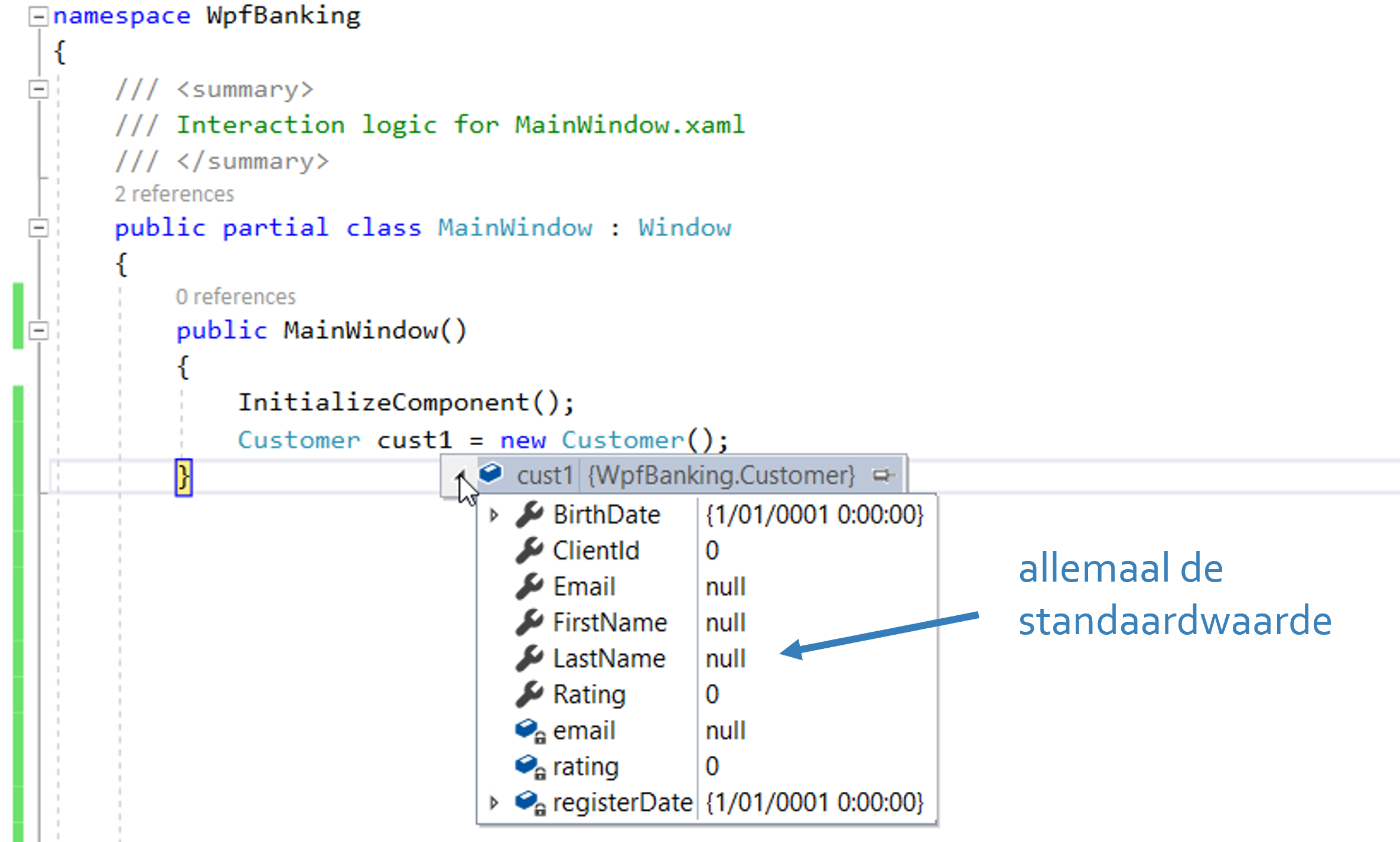Image resolution: width=1400 pixels, height=842 pixels.
Task: Select the LastName row in datatip
Action: point(608,658)
